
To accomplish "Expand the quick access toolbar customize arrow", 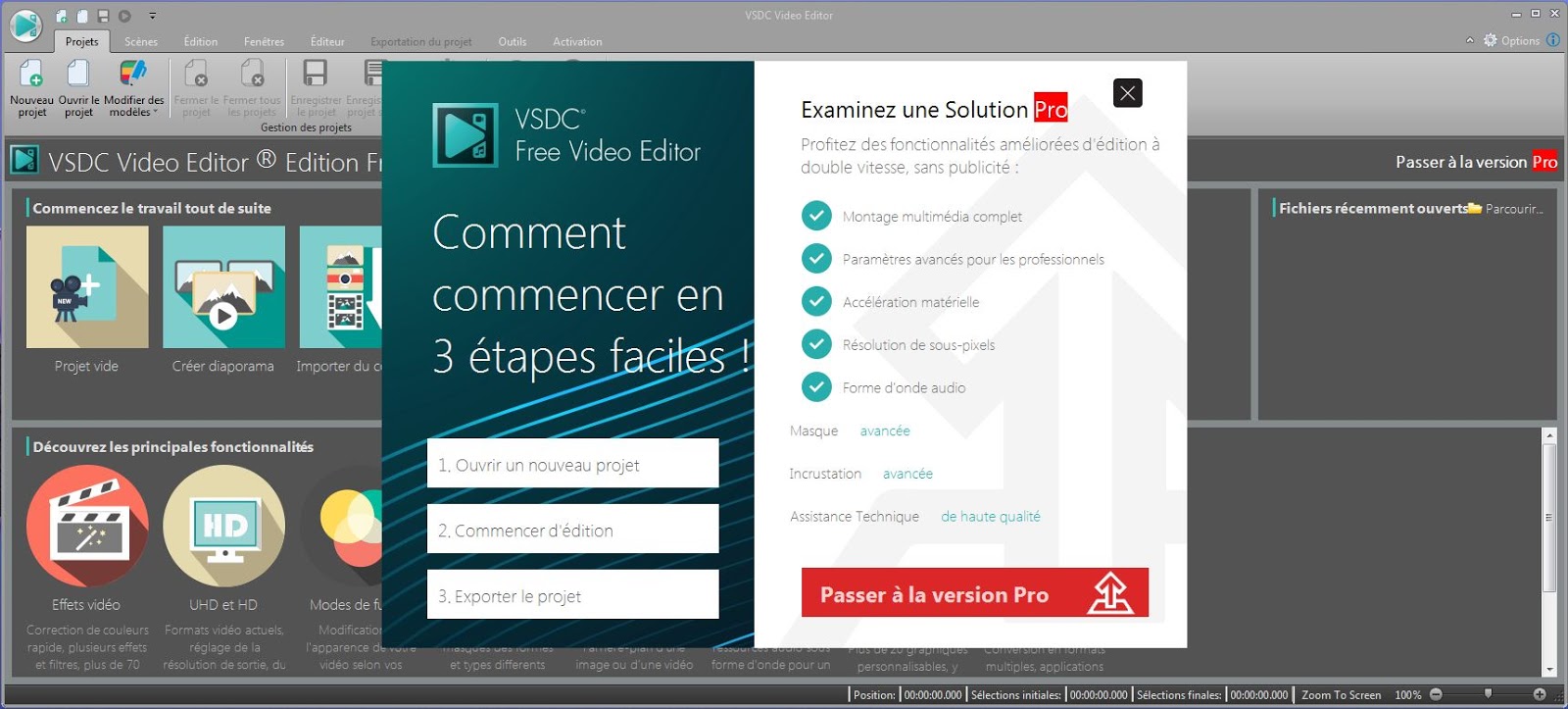I will coord(152,16).
